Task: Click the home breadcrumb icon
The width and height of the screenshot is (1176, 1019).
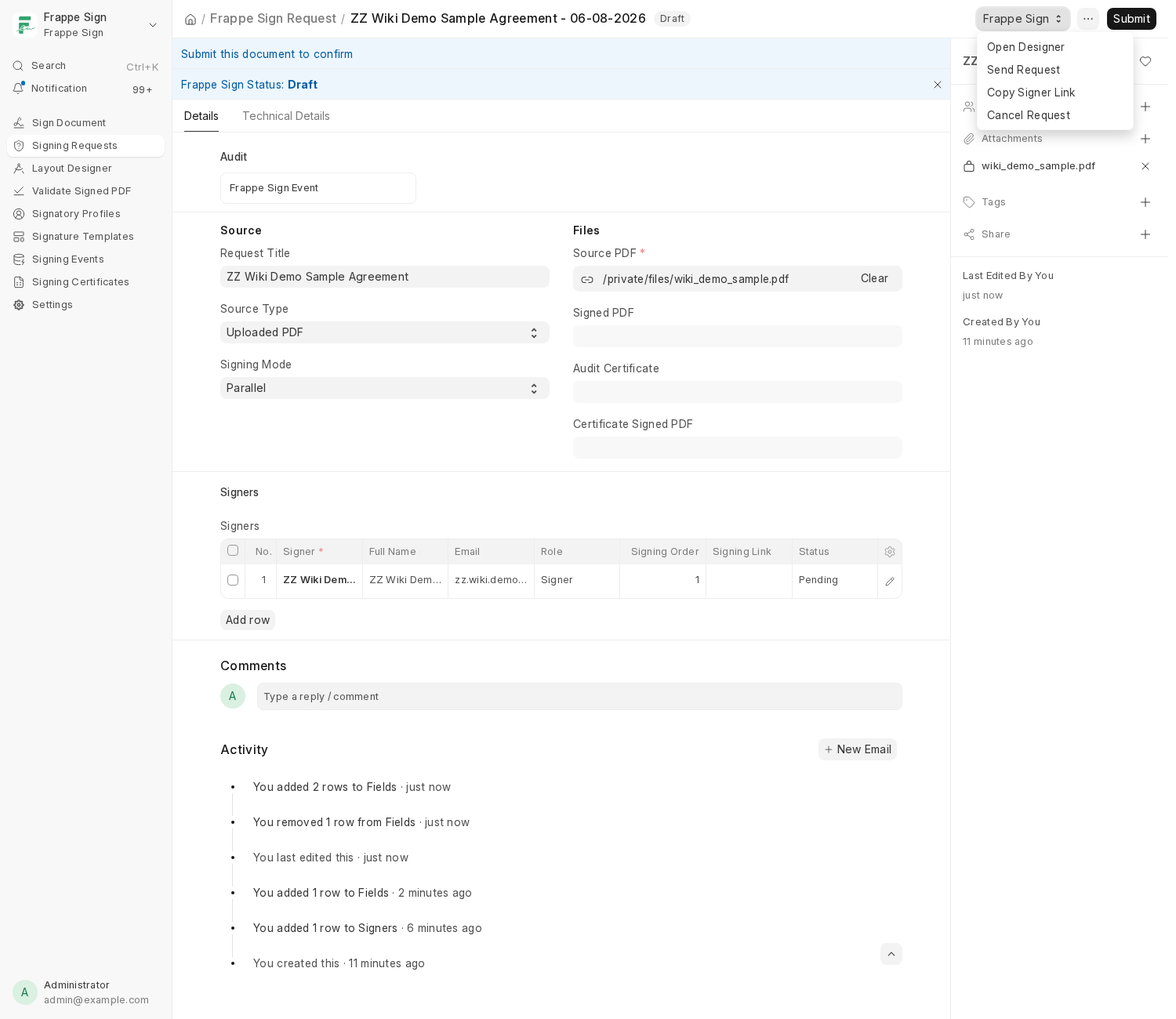Action: 191,19
